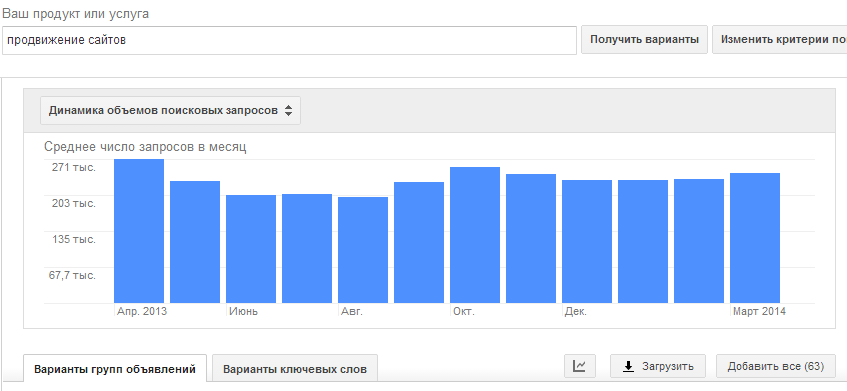Click the chart view icon button
The width and height of the screenshot is (847, 391).
580,366
